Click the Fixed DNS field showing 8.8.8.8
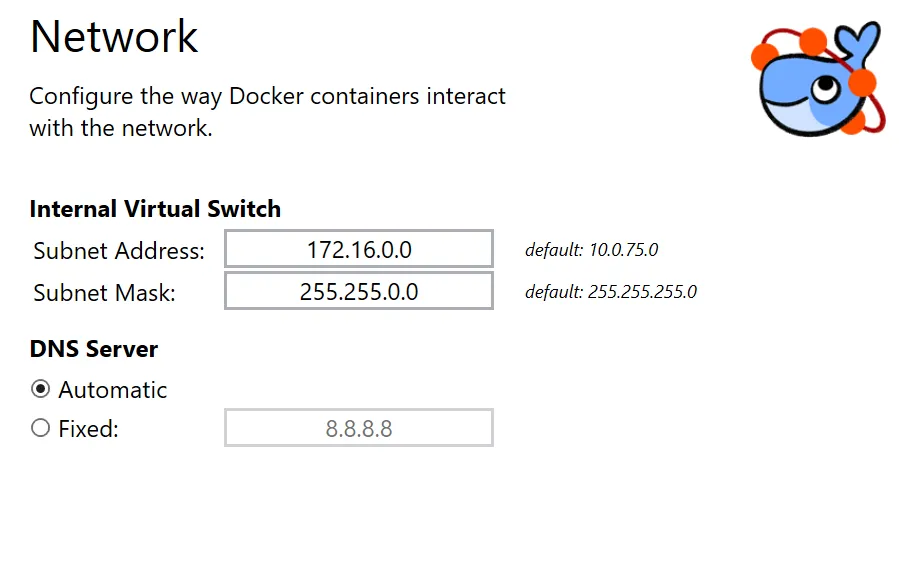This screenshot has height=566, width=899. click(x=359, y=429)
